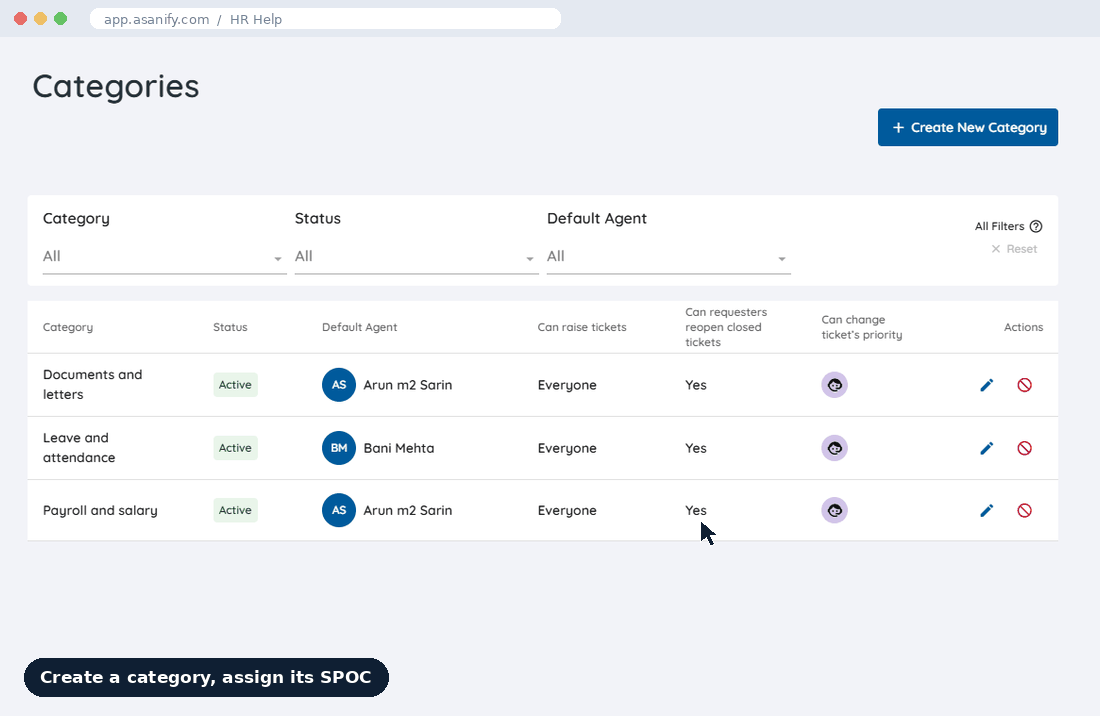The width and height of the screenshot is (1100, 716).
Task: Click priority agent icon in Payroll row
Action: point(835,511)
